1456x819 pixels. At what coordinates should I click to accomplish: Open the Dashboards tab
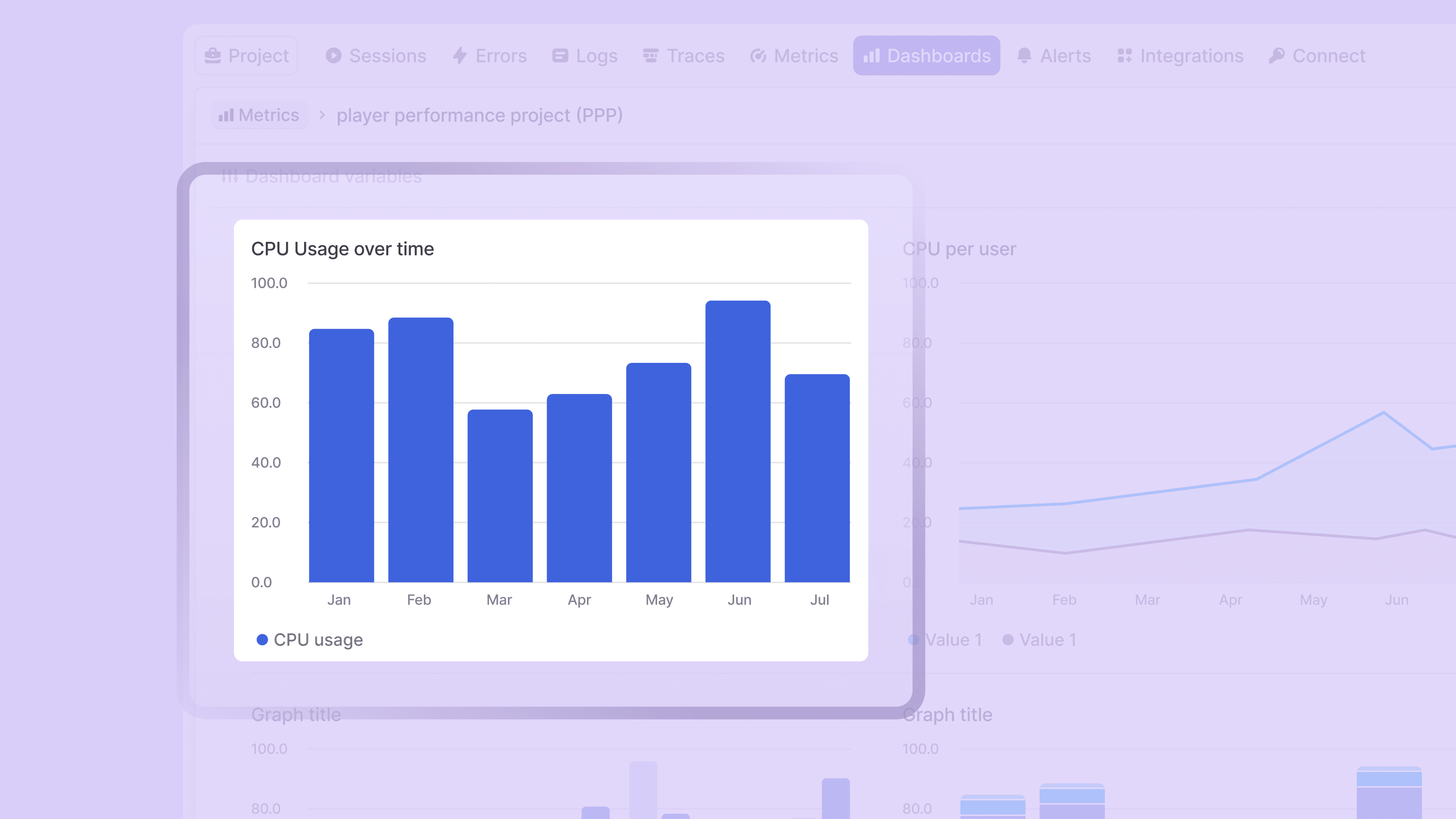click(926, 55)
